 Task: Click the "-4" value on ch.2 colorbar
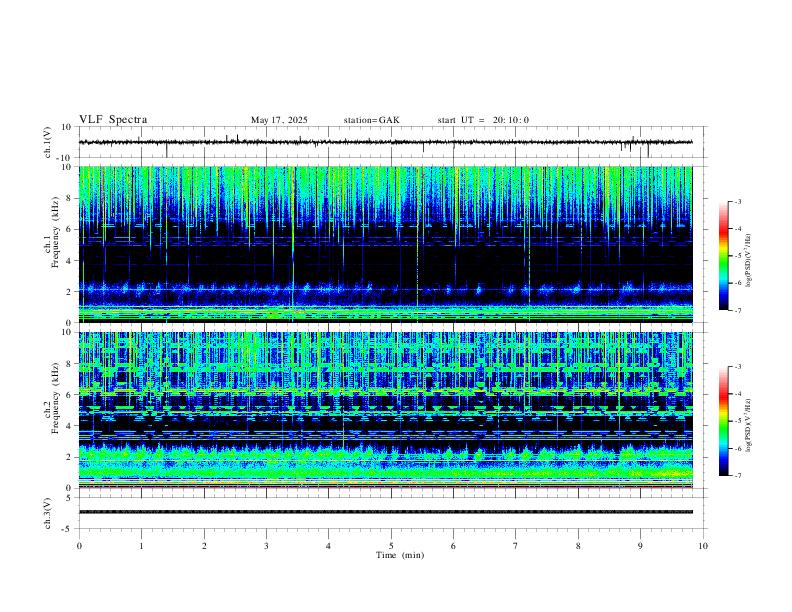click(x=737, y=394)
